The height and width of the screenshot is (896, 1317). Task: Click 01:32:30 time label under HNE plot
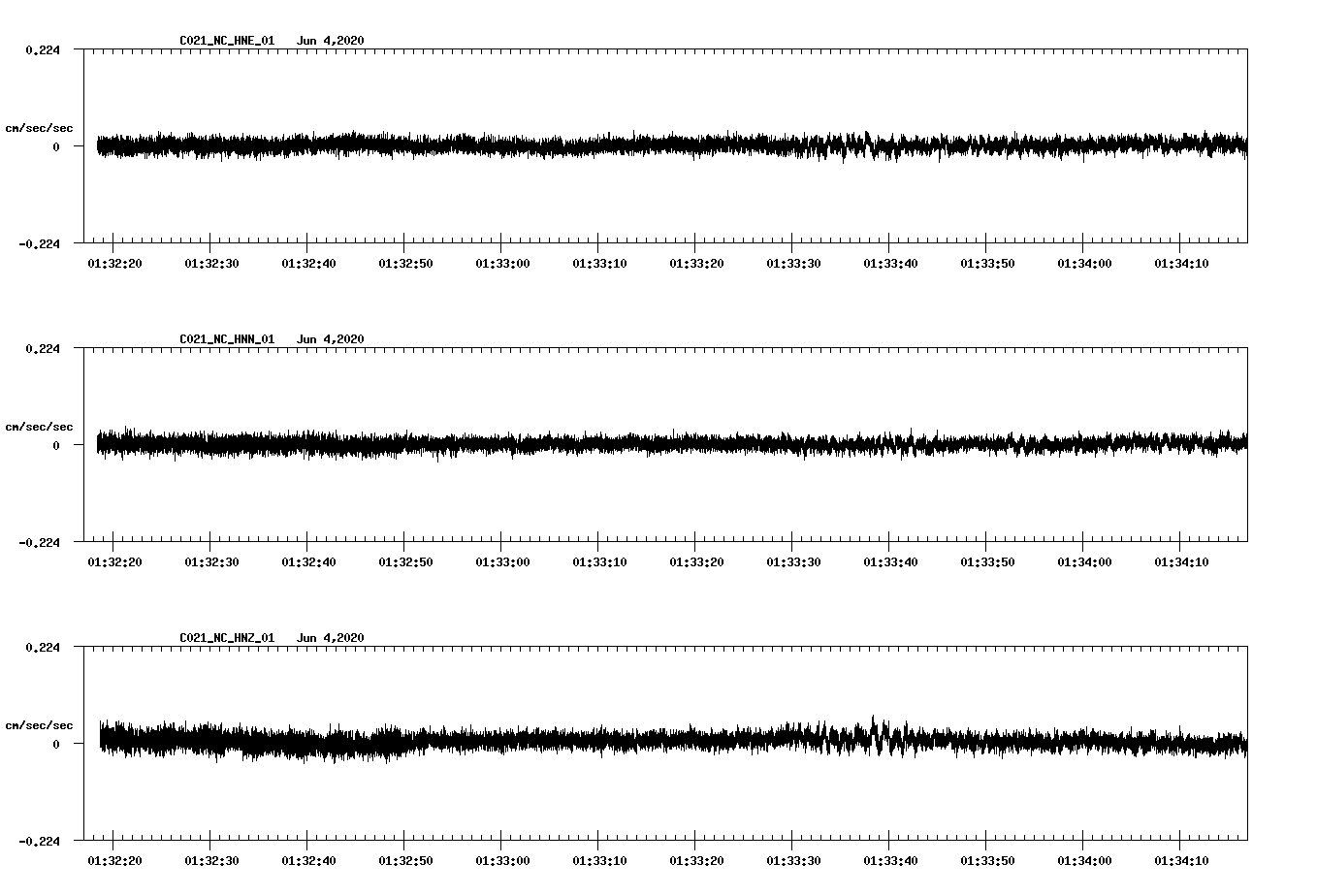tap(211, 264)
